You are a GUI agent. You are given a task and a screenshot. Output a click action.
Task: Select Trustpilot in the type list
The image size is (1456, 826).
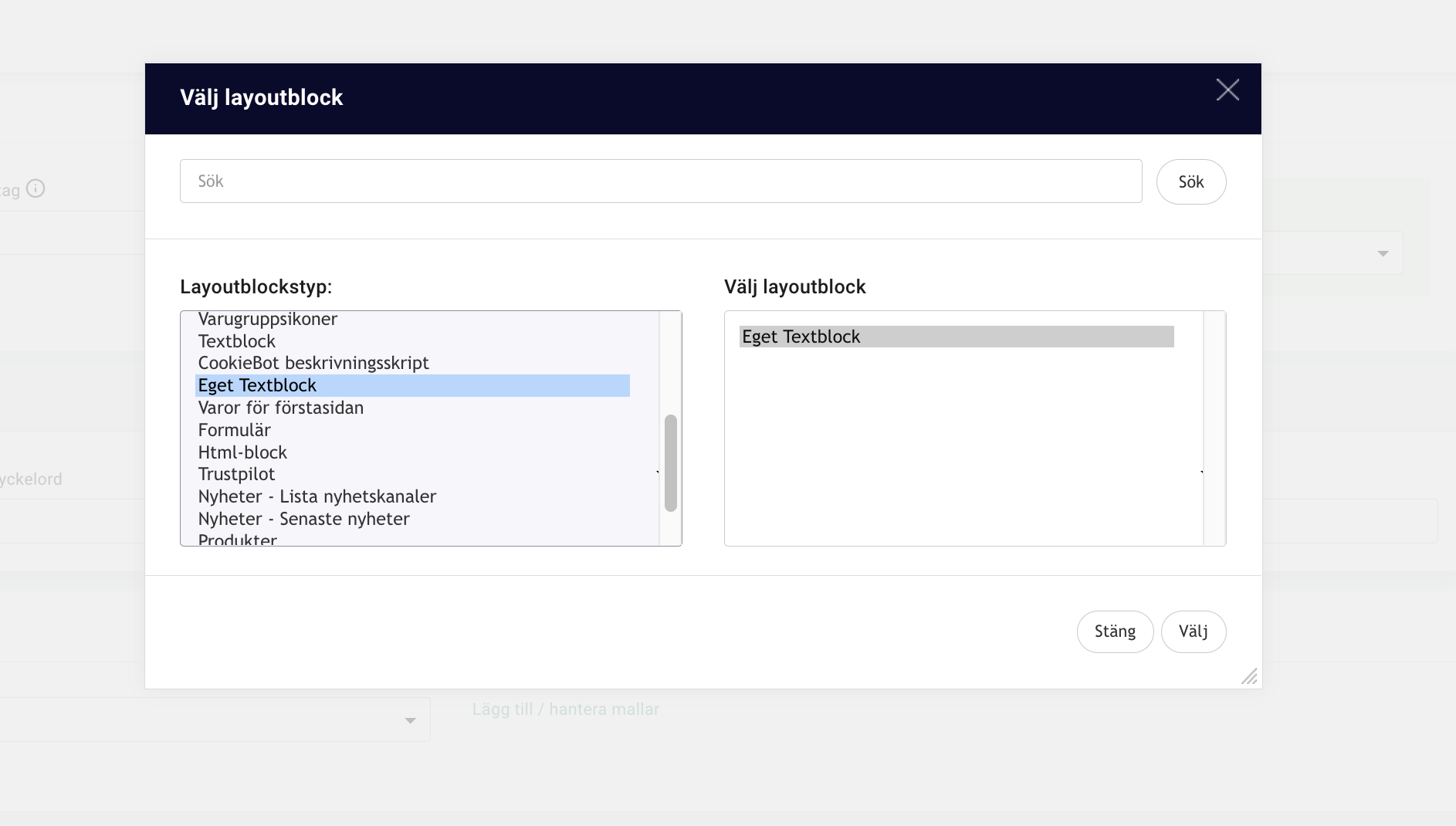point(412,474)
